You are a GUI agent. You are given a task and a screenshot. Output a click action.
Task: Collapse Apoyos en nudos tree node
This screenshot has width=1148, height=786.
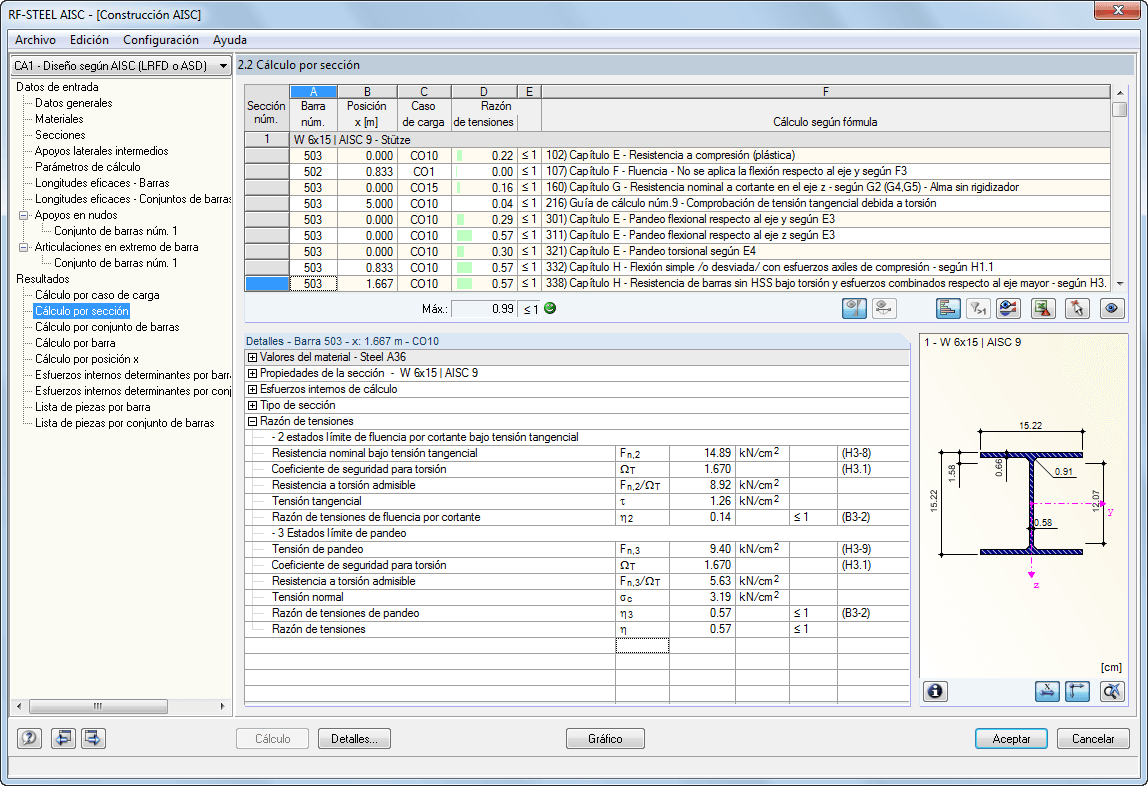(x=23, y=215)
